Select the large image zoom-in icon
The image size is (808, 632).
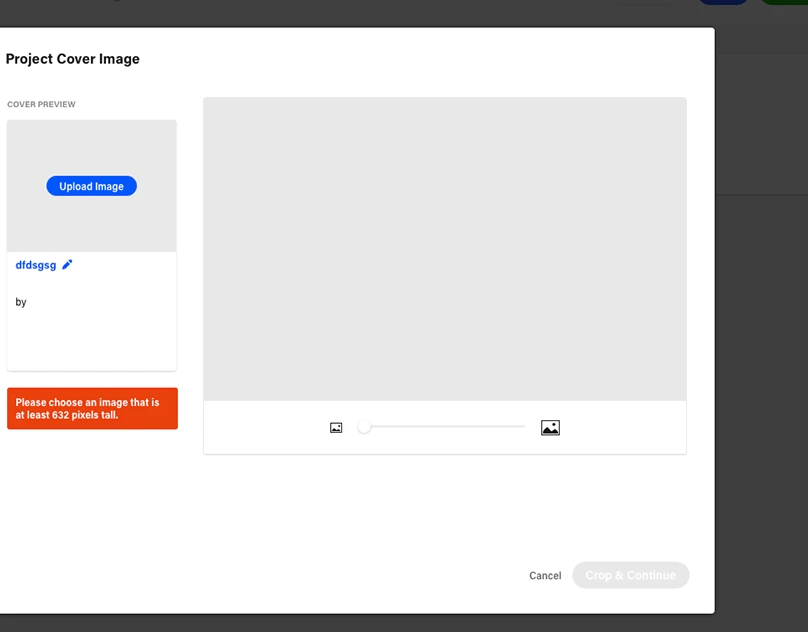[550, 428]
